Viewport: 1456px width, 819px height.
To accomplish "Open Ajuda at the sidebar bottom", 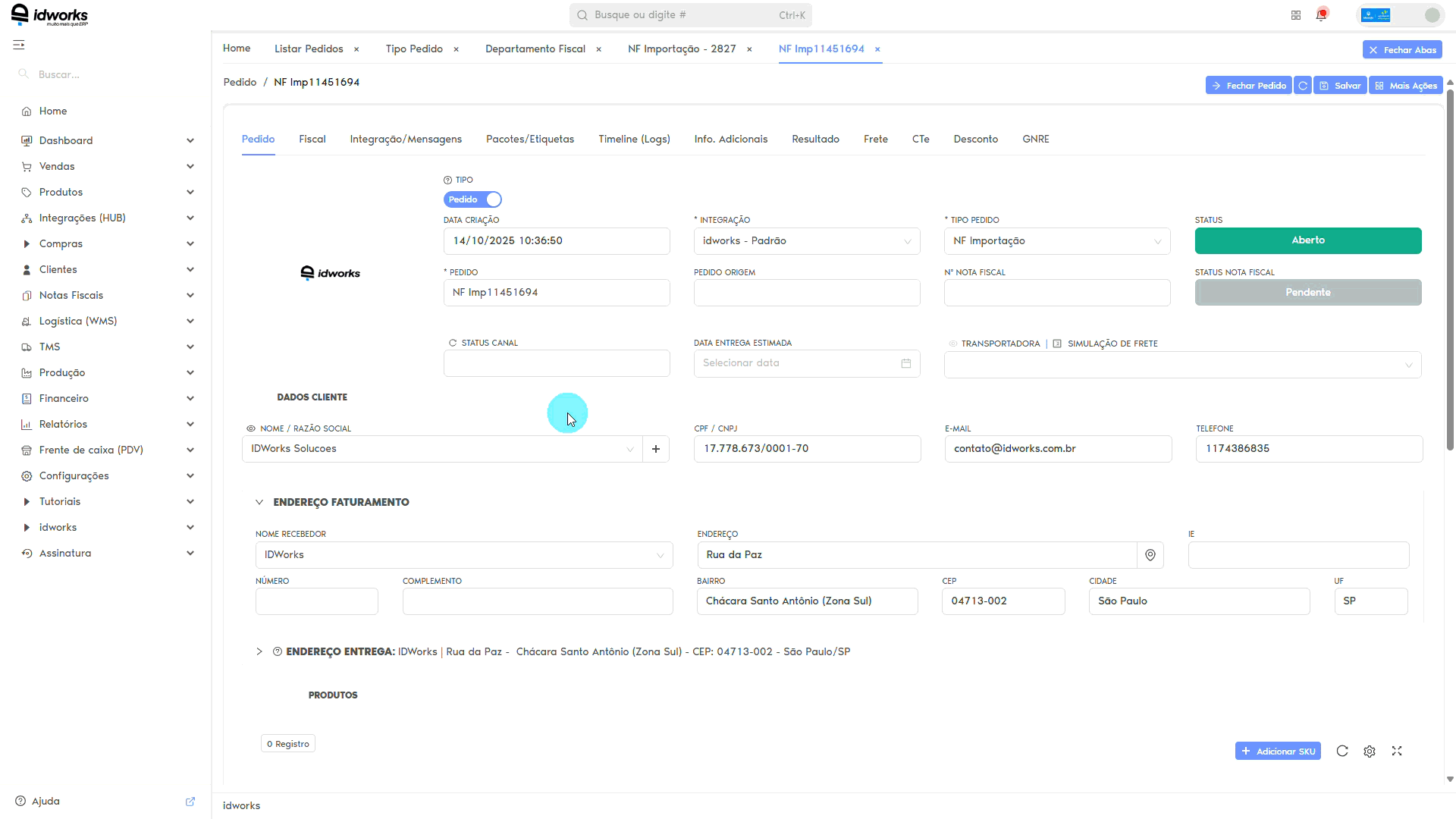I will click(45, 801).
